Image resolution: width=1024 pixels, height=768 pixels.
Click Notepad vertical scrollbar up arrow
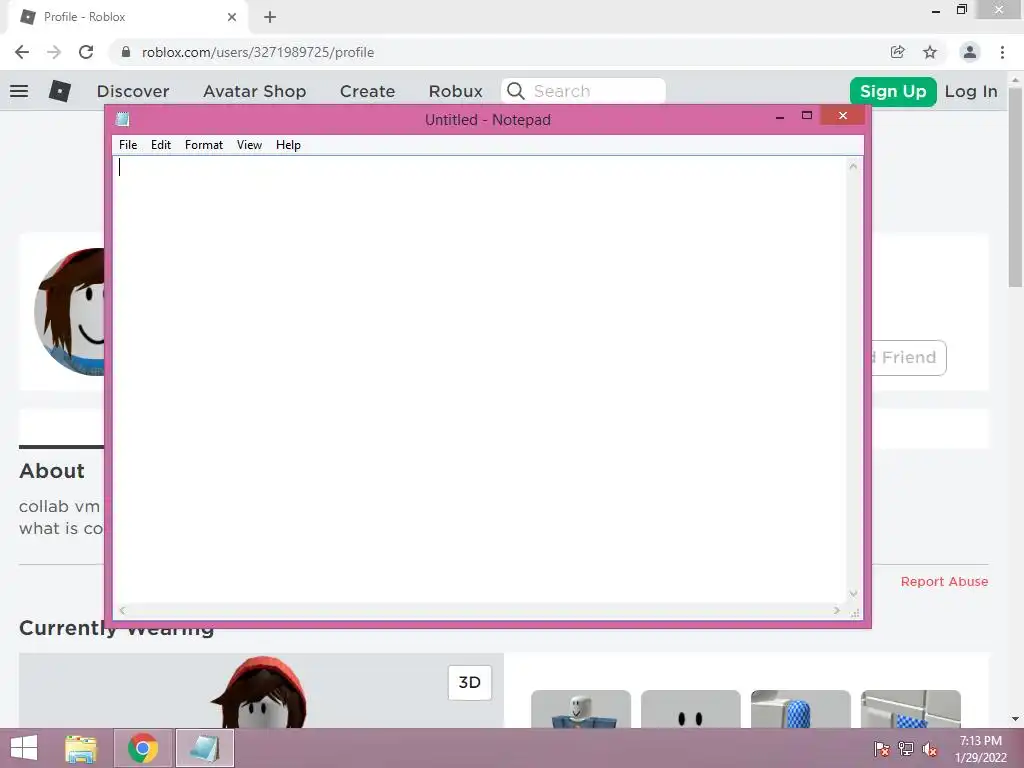853,167
